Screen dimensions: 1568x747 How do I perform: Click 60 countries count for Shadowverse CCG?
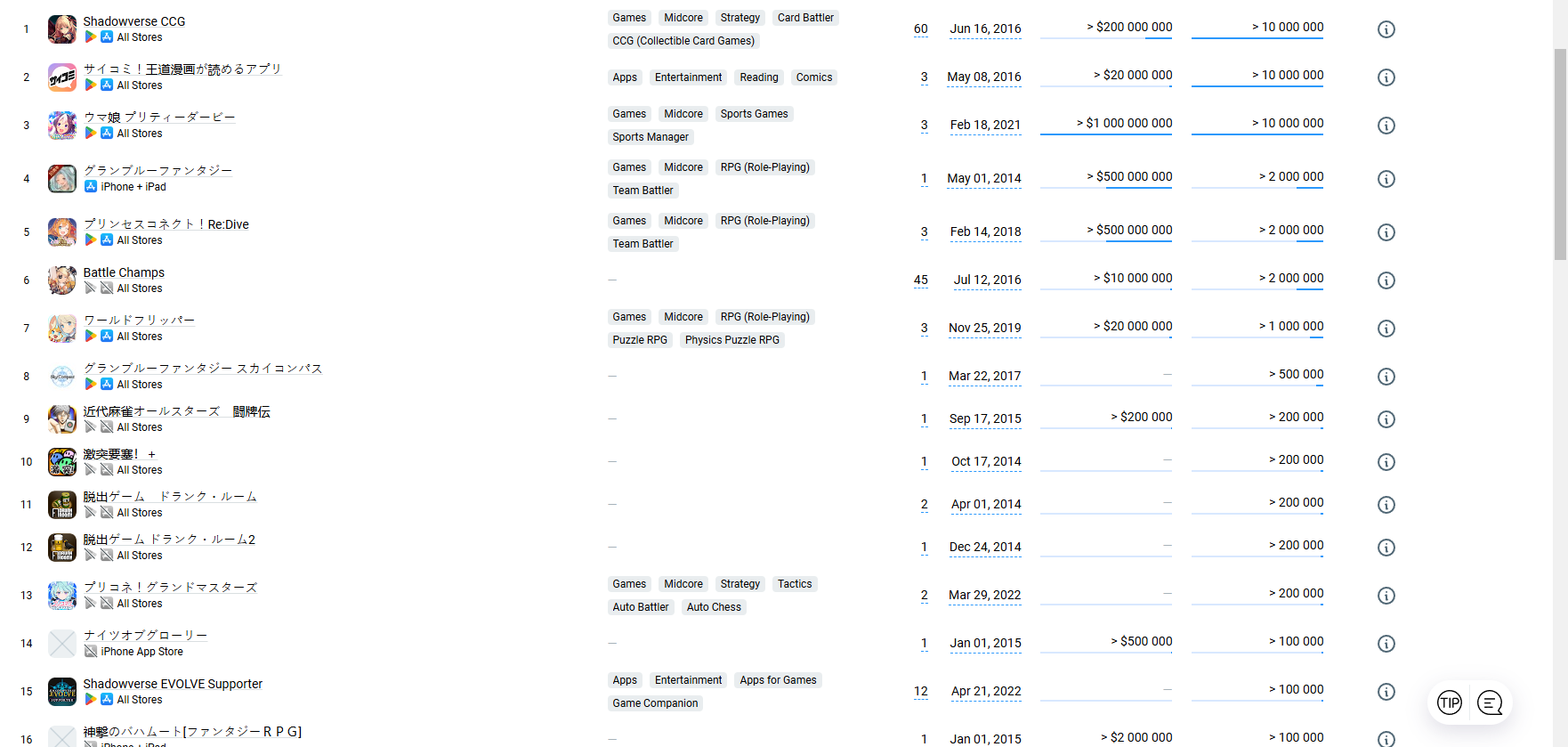(x=921, y=29)
